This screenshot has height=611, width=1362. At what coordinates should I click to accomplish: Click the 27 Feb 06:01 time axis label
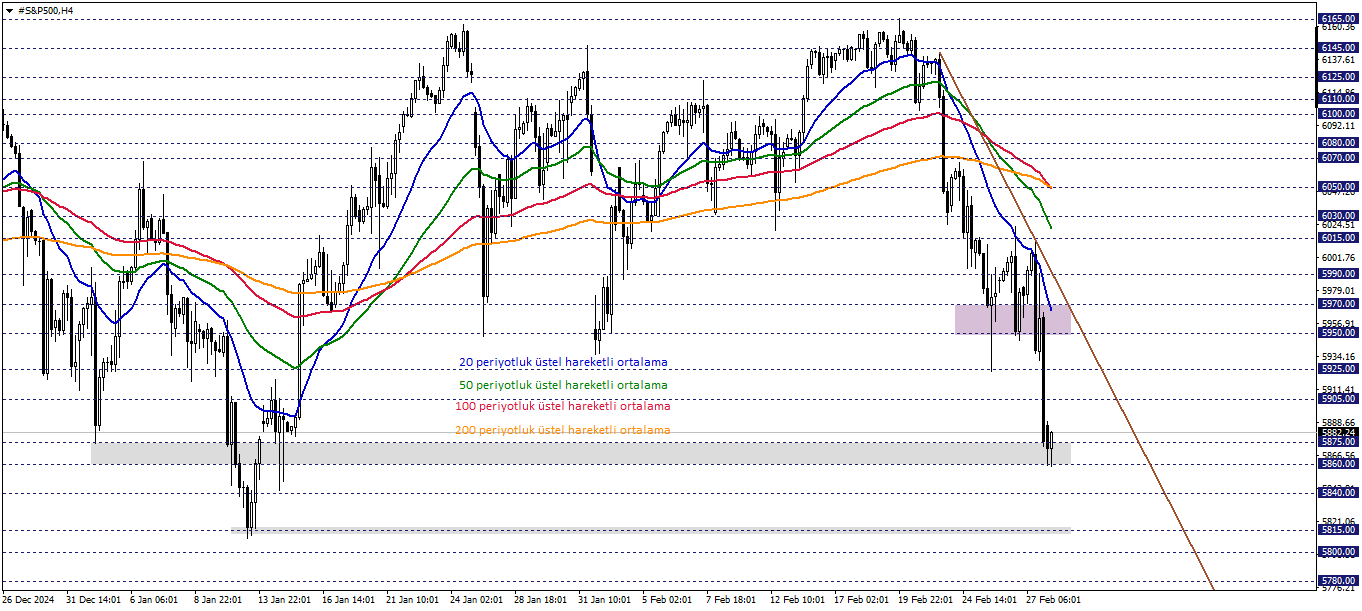1053,600
